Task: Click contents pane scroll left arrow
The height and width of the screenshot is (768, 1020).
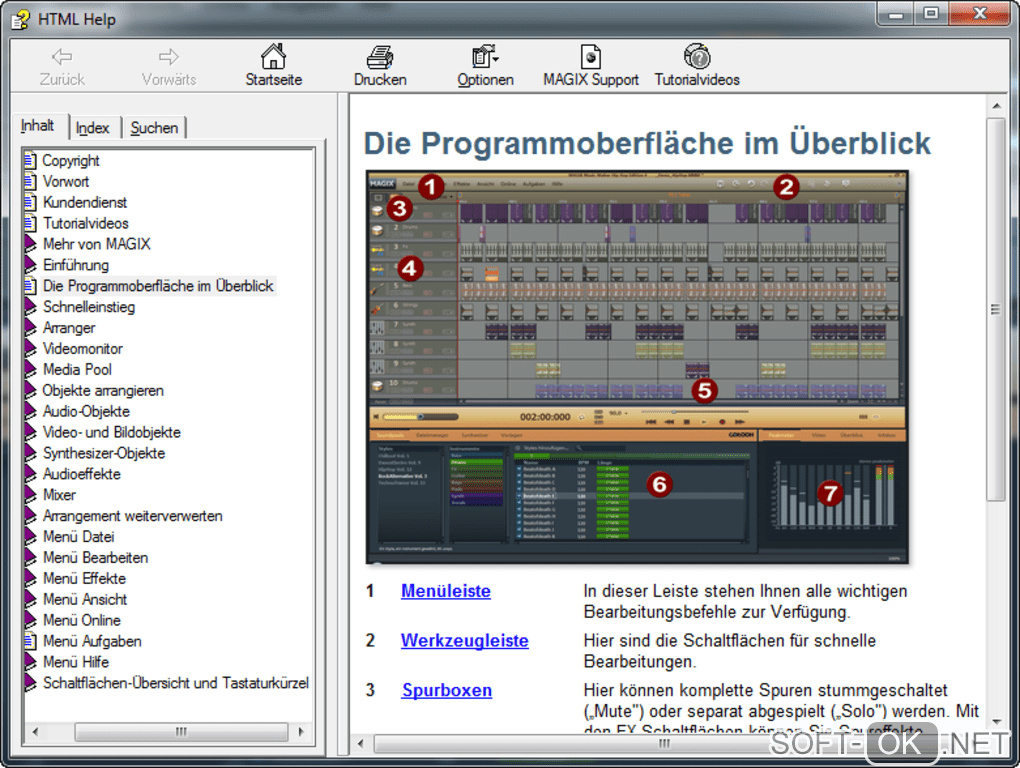Action: point(35,732)
